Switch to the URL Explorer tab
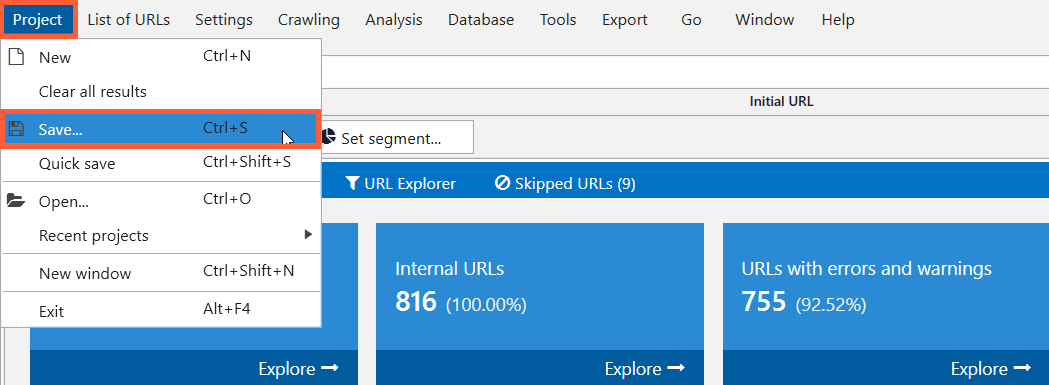Screen dimensions: 1049x385 point(400,183)
